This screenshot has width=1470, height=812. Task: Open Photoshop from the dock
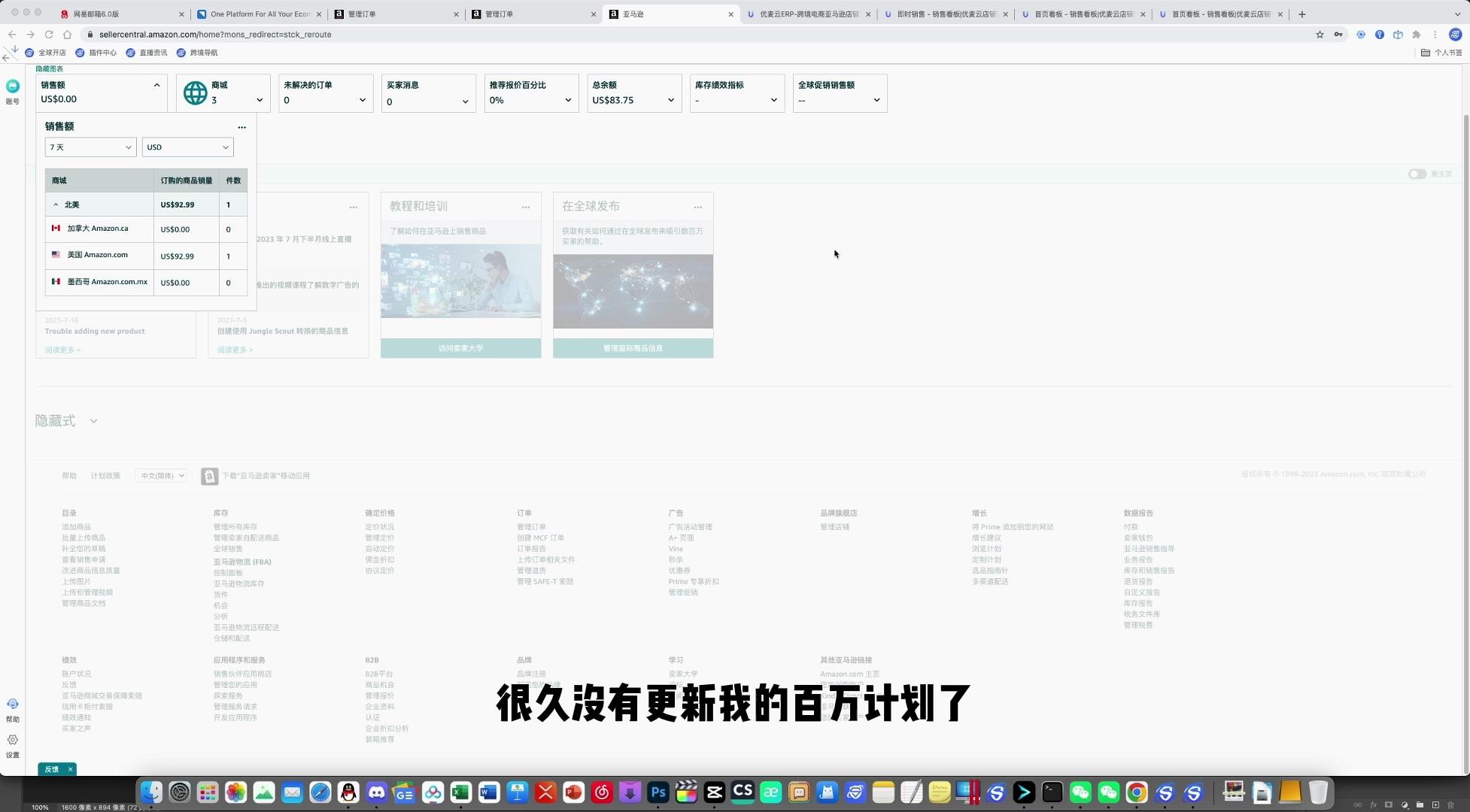pos(658,792)
